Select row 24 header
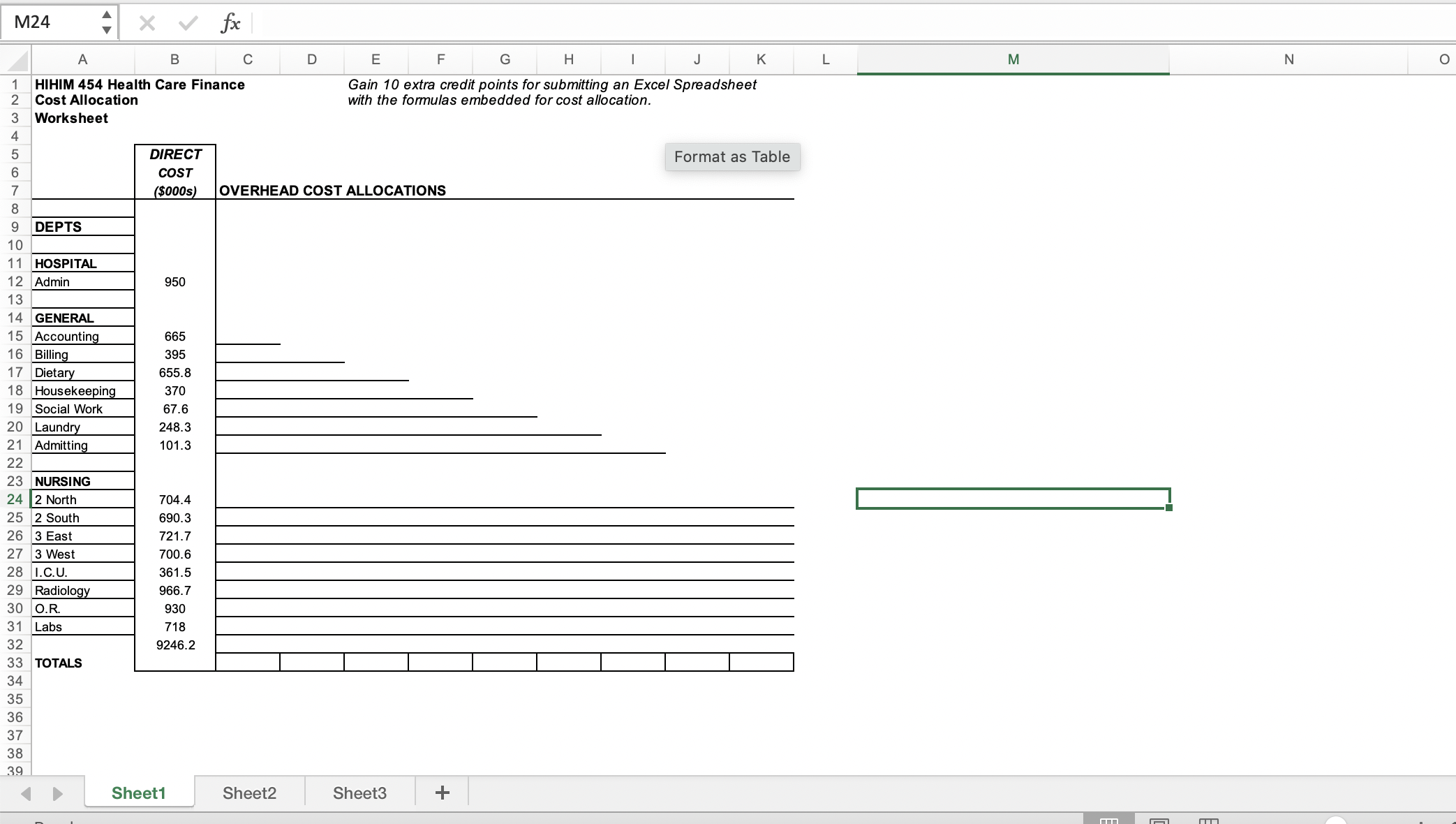1456x824 pixels. point(15,499)
